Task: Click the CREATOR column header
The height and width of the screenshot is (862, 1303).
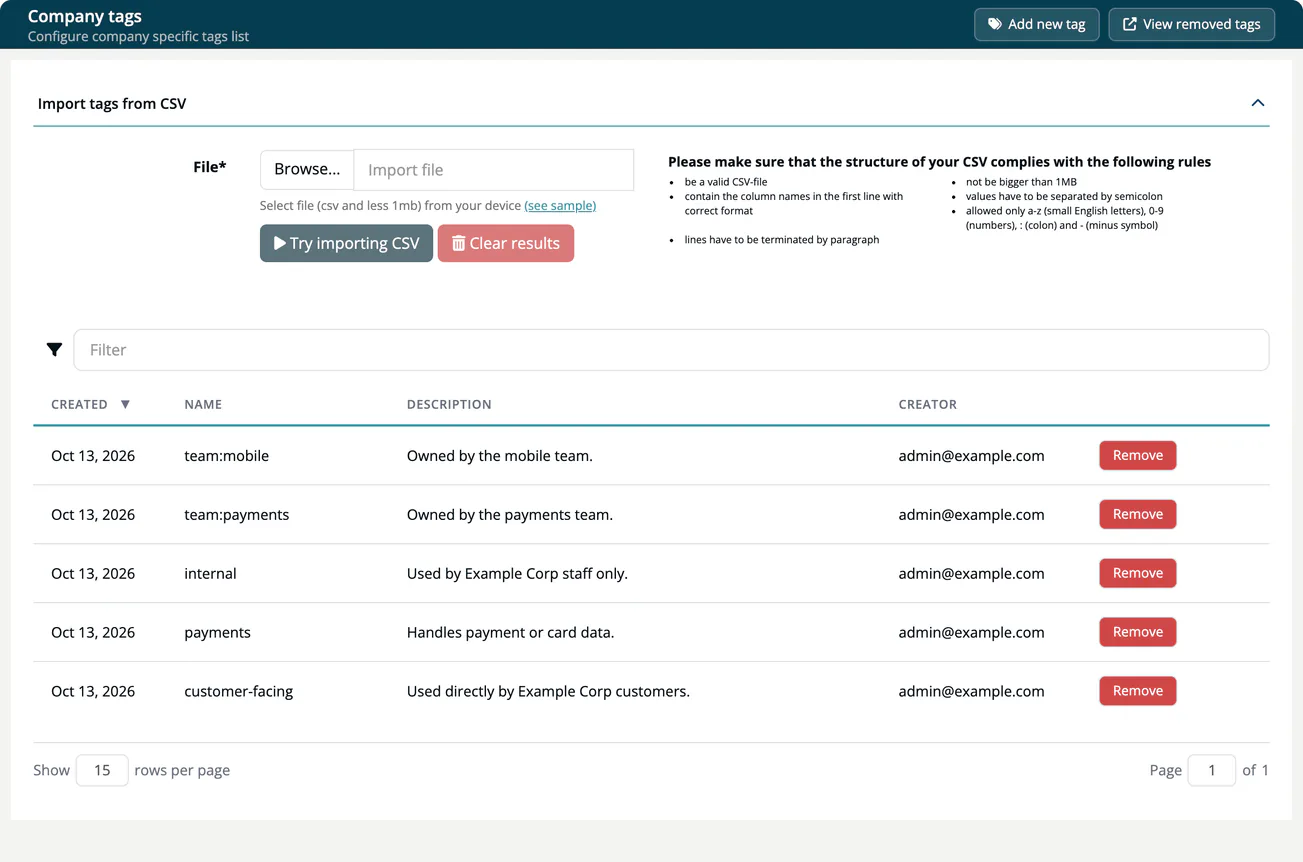Action: (927, 405)
